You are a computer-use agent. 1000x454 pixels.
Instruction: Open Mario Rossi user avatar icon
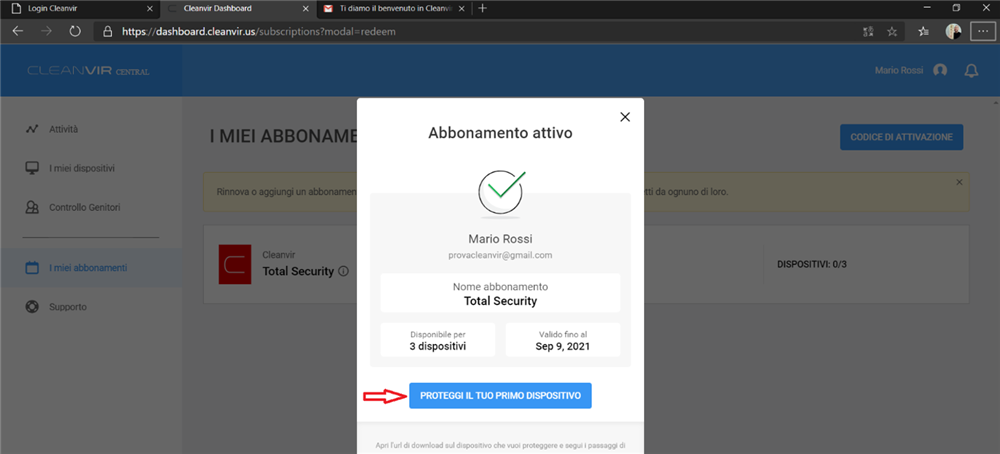pyautogui.click(x=940, y=71)
